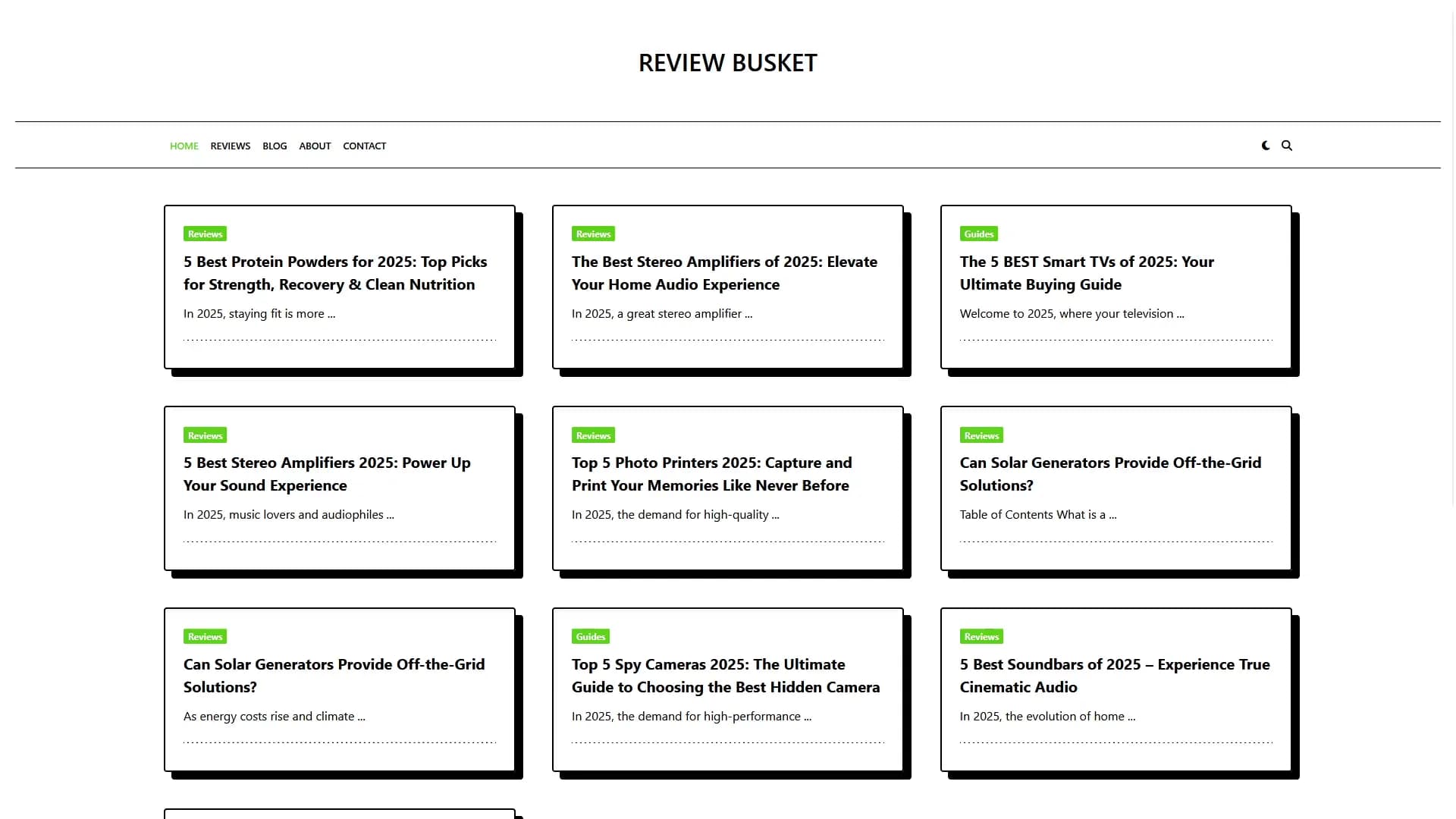
Task: Open the search icon in the navbar
Action: click(x=1287, y=146)
